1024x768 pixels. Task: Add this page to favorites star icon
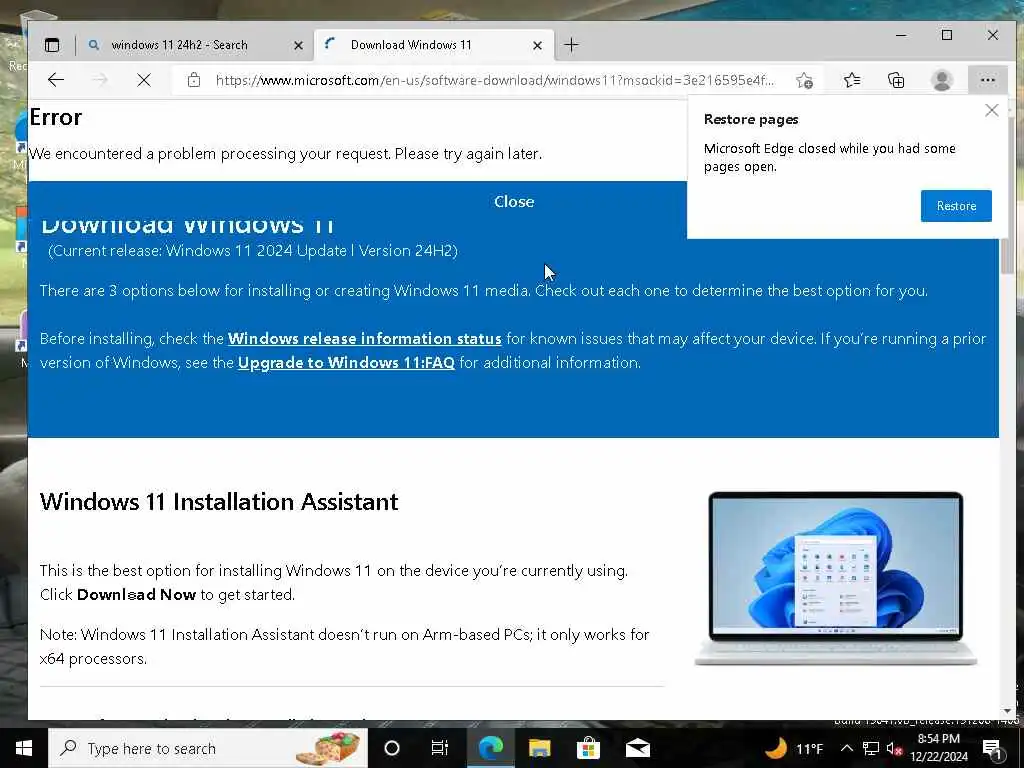[805, 80]
